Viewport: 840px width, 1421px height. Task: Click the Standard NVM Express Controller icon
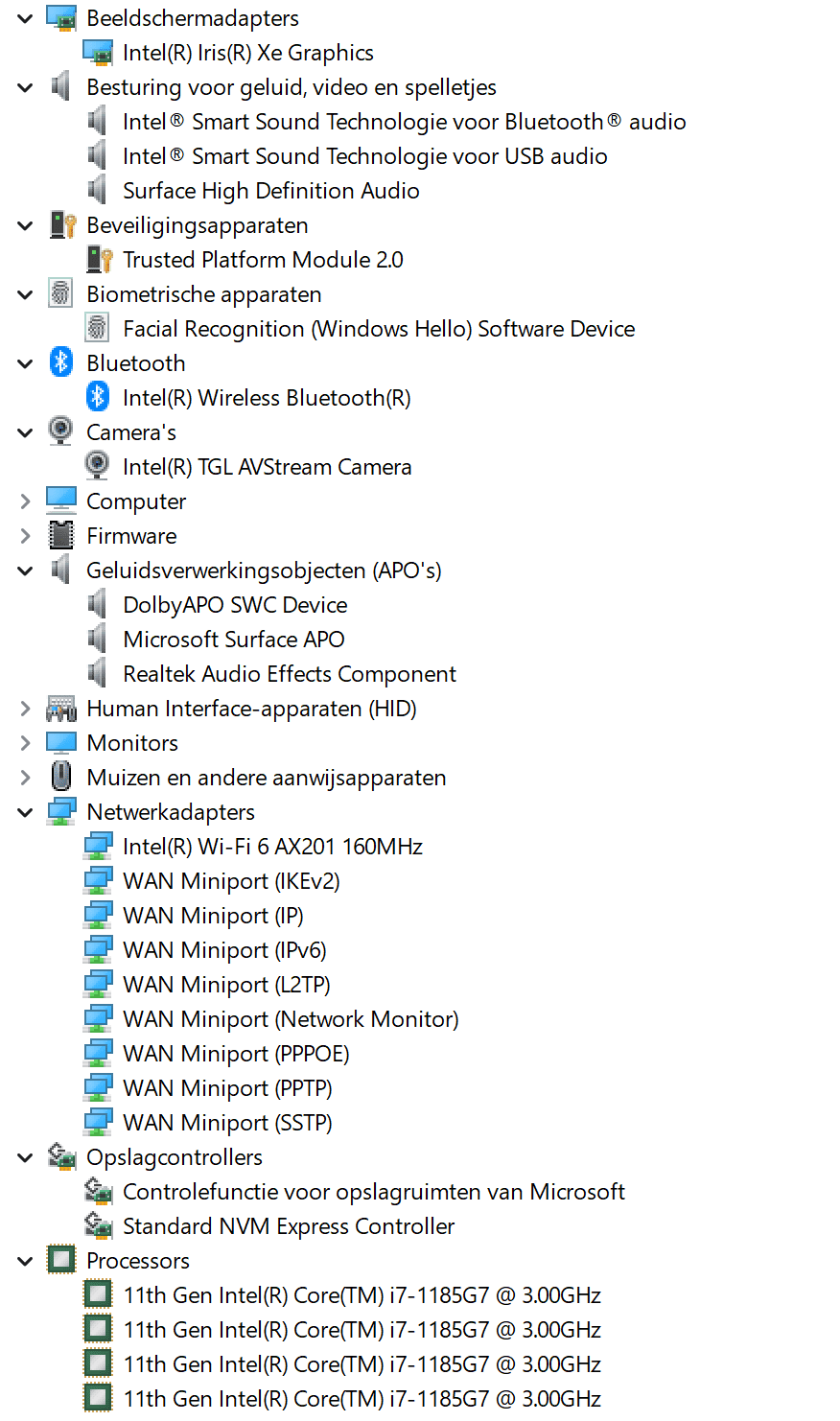(x=98, y=1226)
